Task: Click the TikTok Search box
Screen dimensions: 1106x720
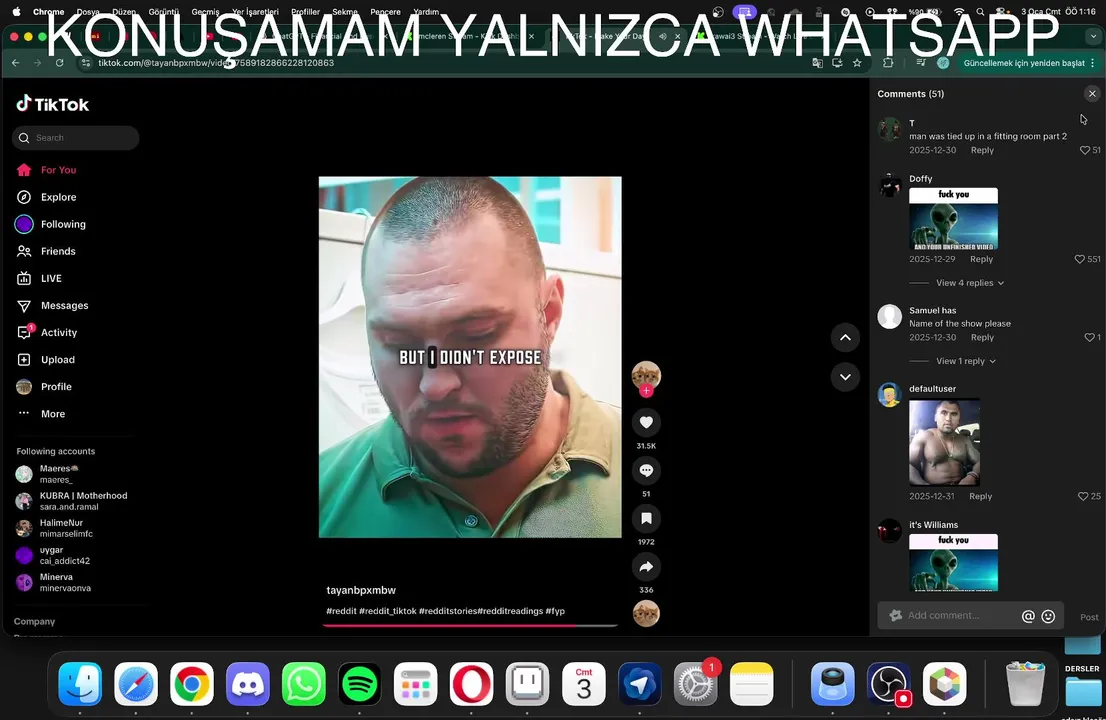Action: (75, 138)
